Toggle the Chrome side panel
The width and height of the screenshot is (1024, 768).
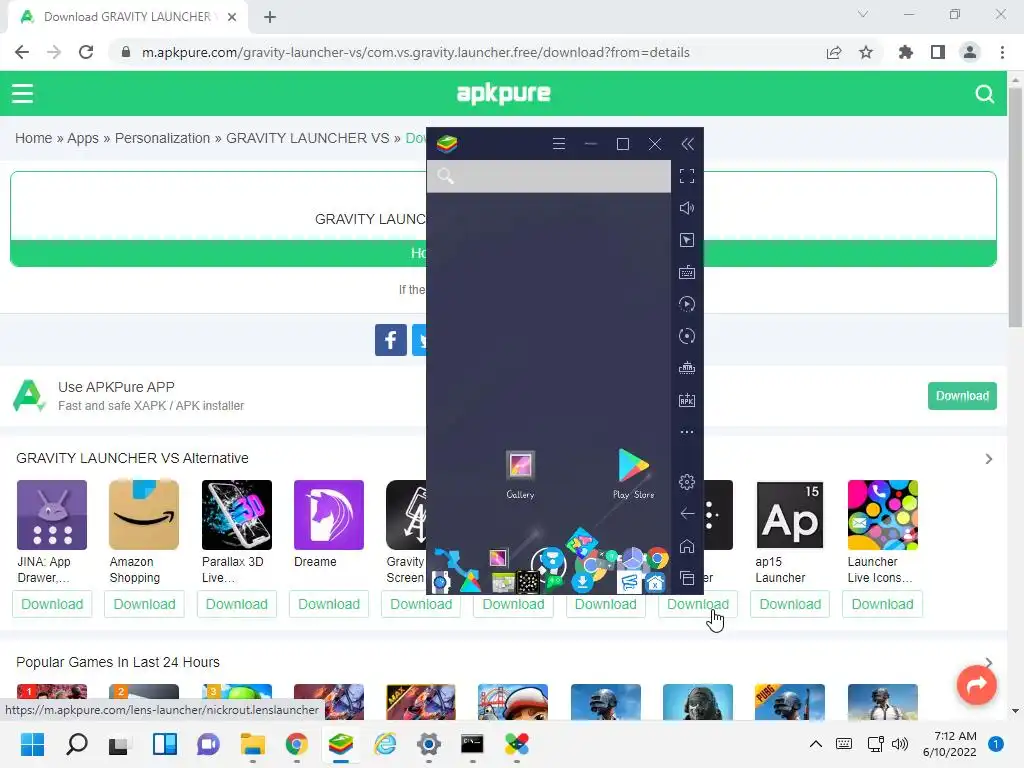938,52
